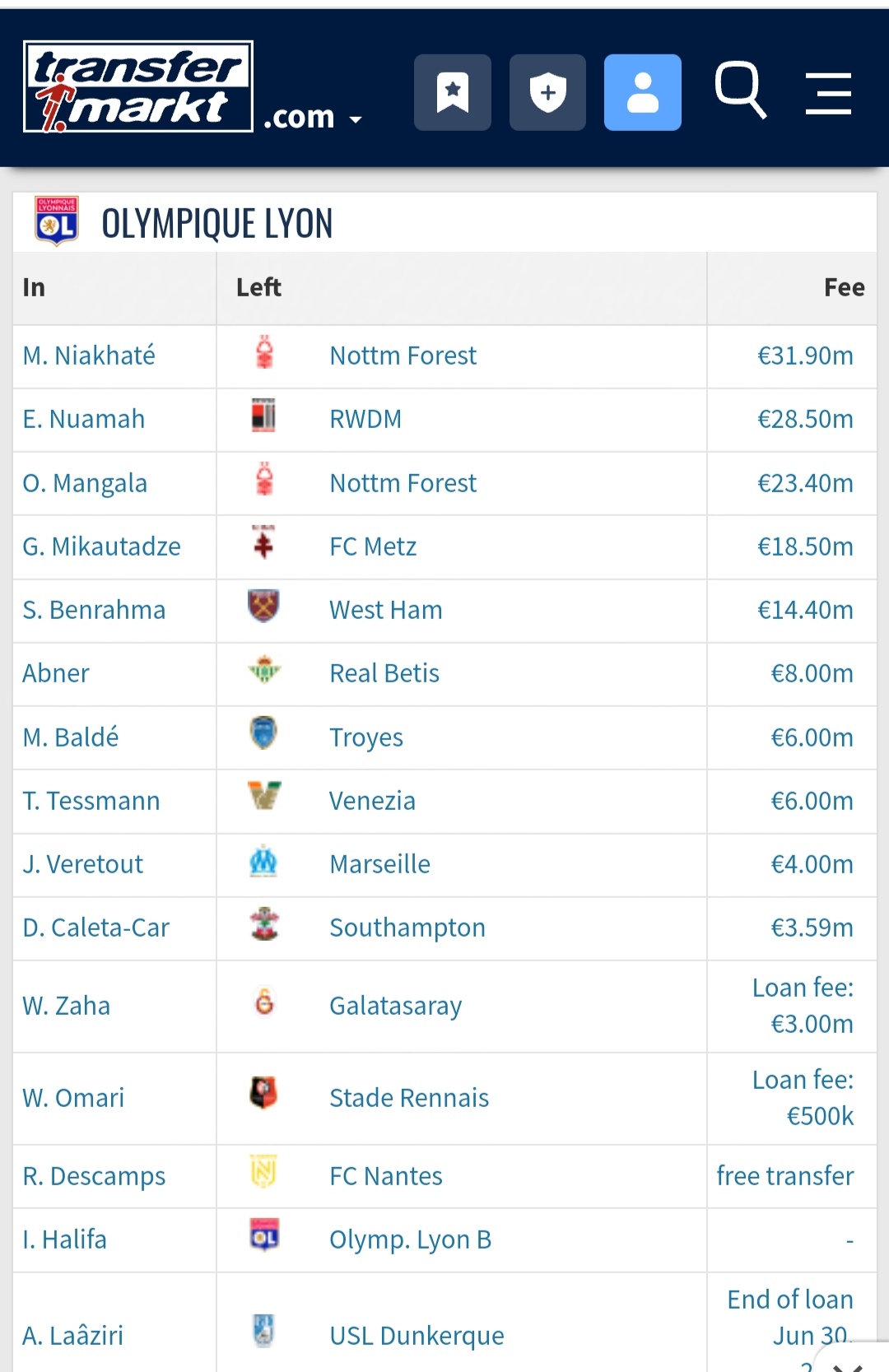889x1372 pixels.
Task: Click the Olympique Lyon club crest
Action: click(x=57, y=221)
